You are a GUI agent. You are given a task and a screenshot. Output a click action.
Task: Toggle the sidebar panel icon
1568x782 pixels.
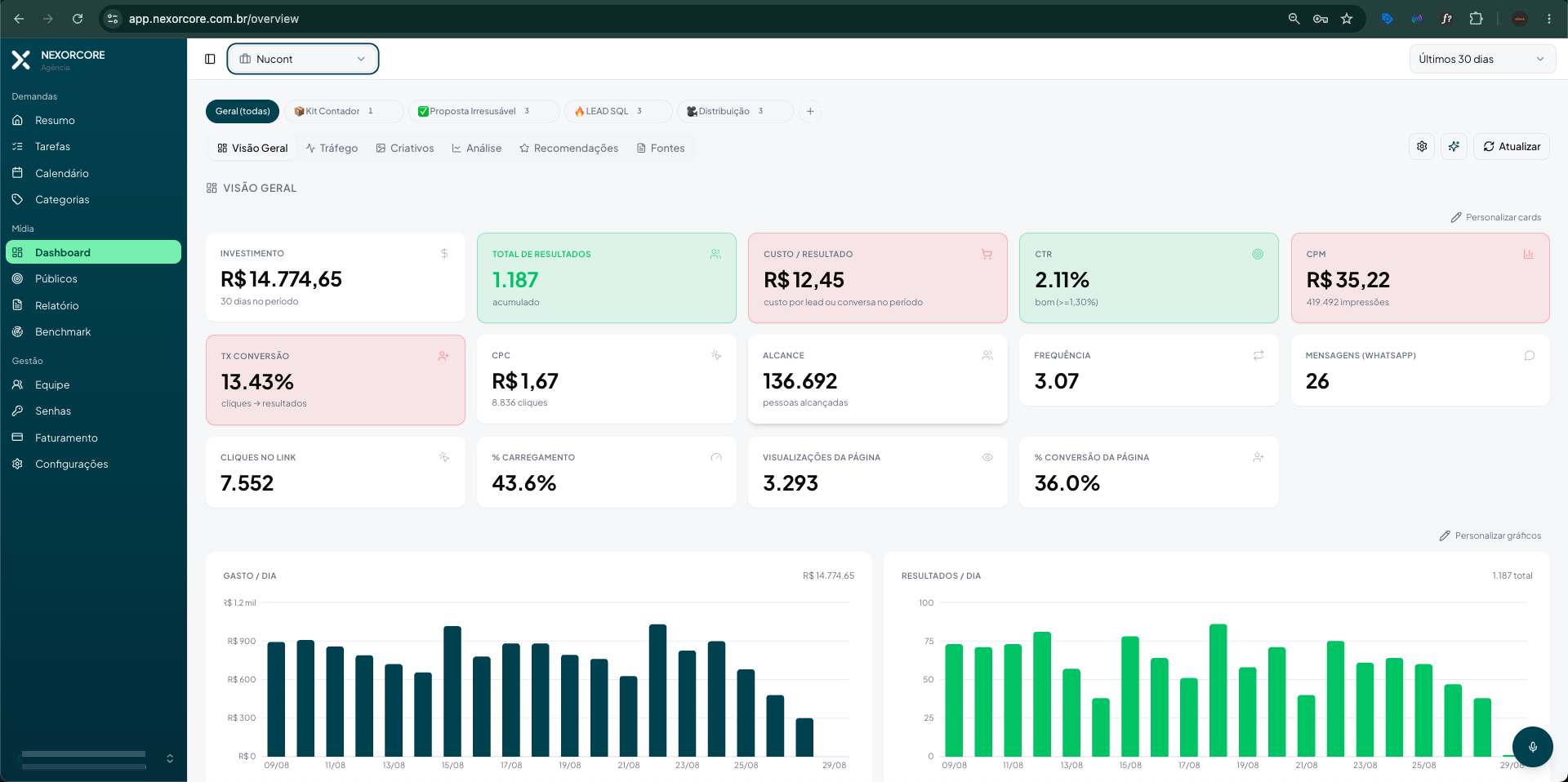(x=210, y=59)
